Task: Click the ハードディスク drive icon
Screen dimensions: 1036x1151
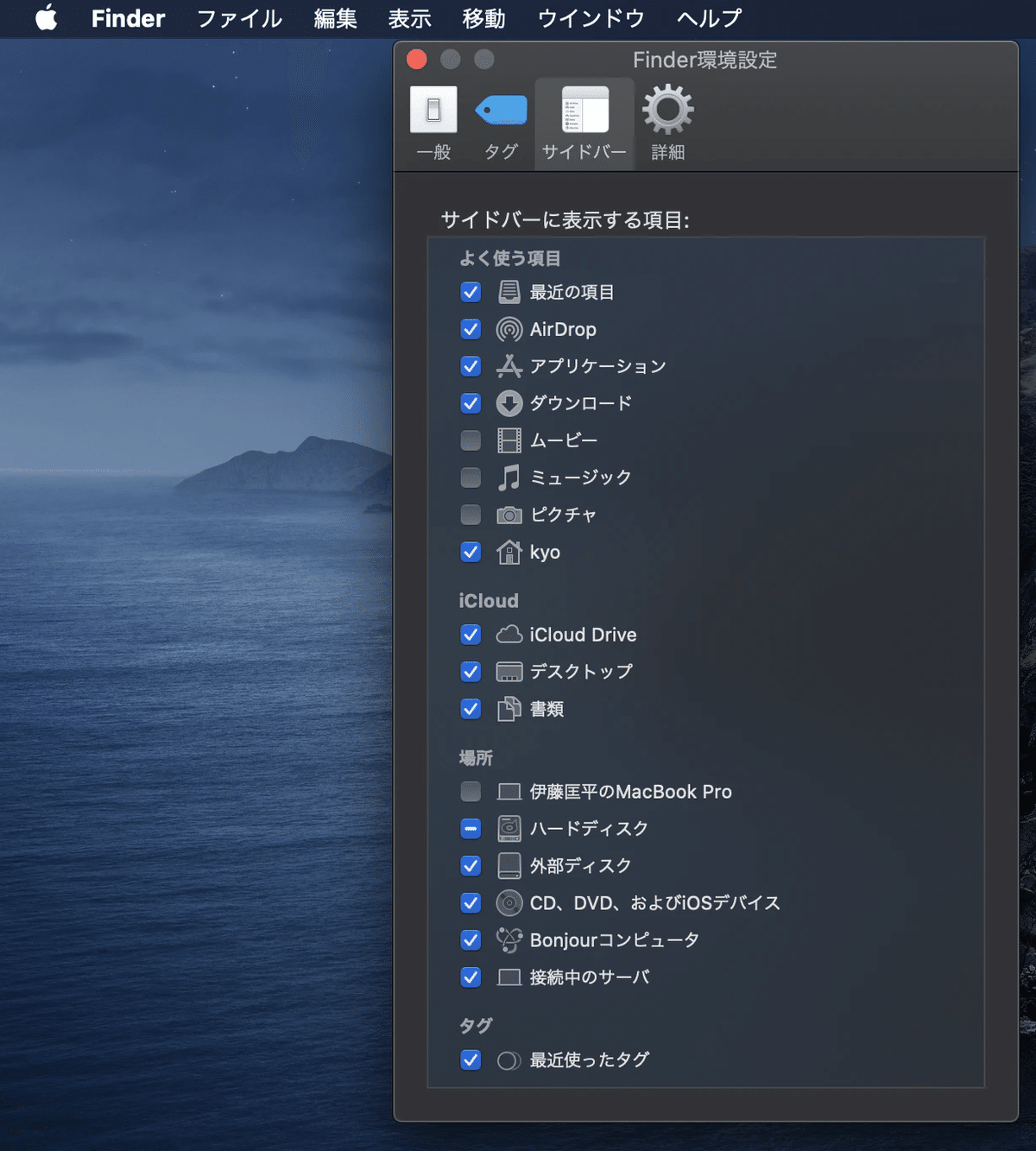Action: (509, 829)
